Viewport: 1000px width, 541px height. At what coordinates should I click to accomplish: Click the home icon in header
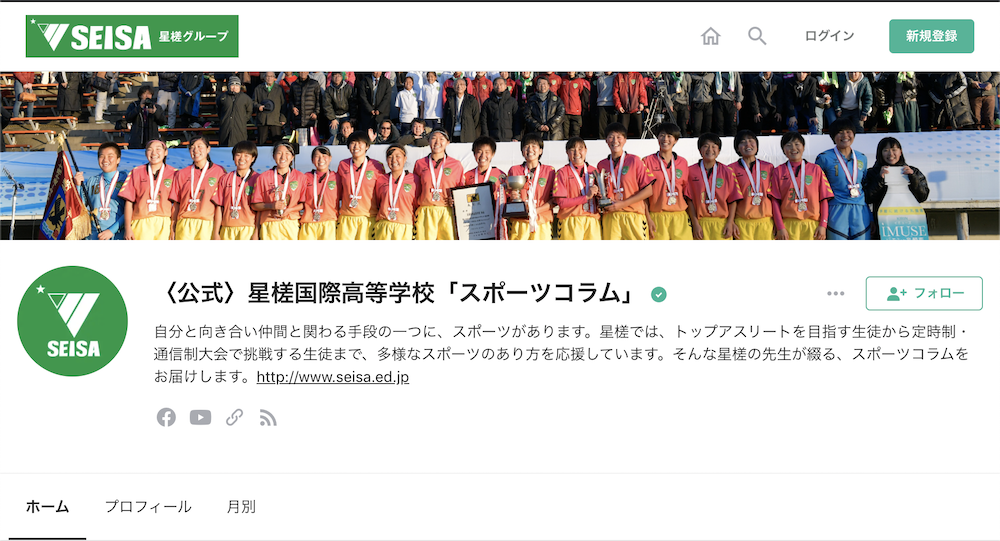point(710,36)
